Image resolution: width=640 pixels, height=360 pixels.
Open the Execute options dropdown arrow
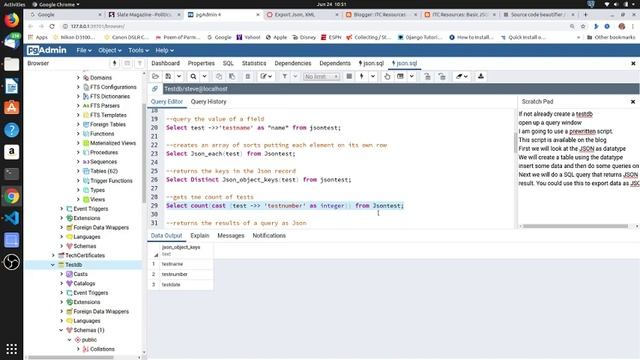click(373, 76)
